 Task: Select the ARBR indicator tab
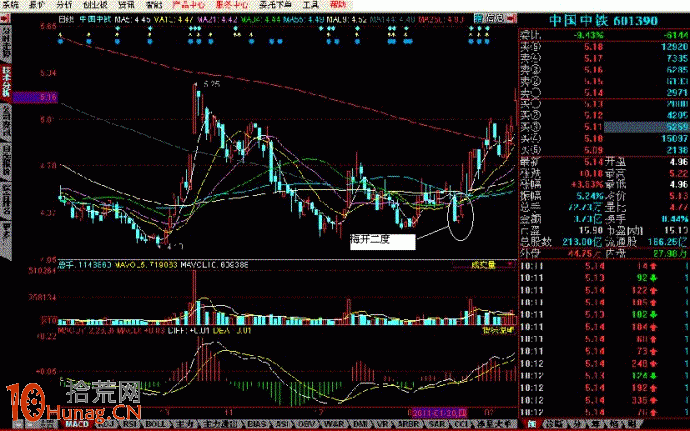409,424
